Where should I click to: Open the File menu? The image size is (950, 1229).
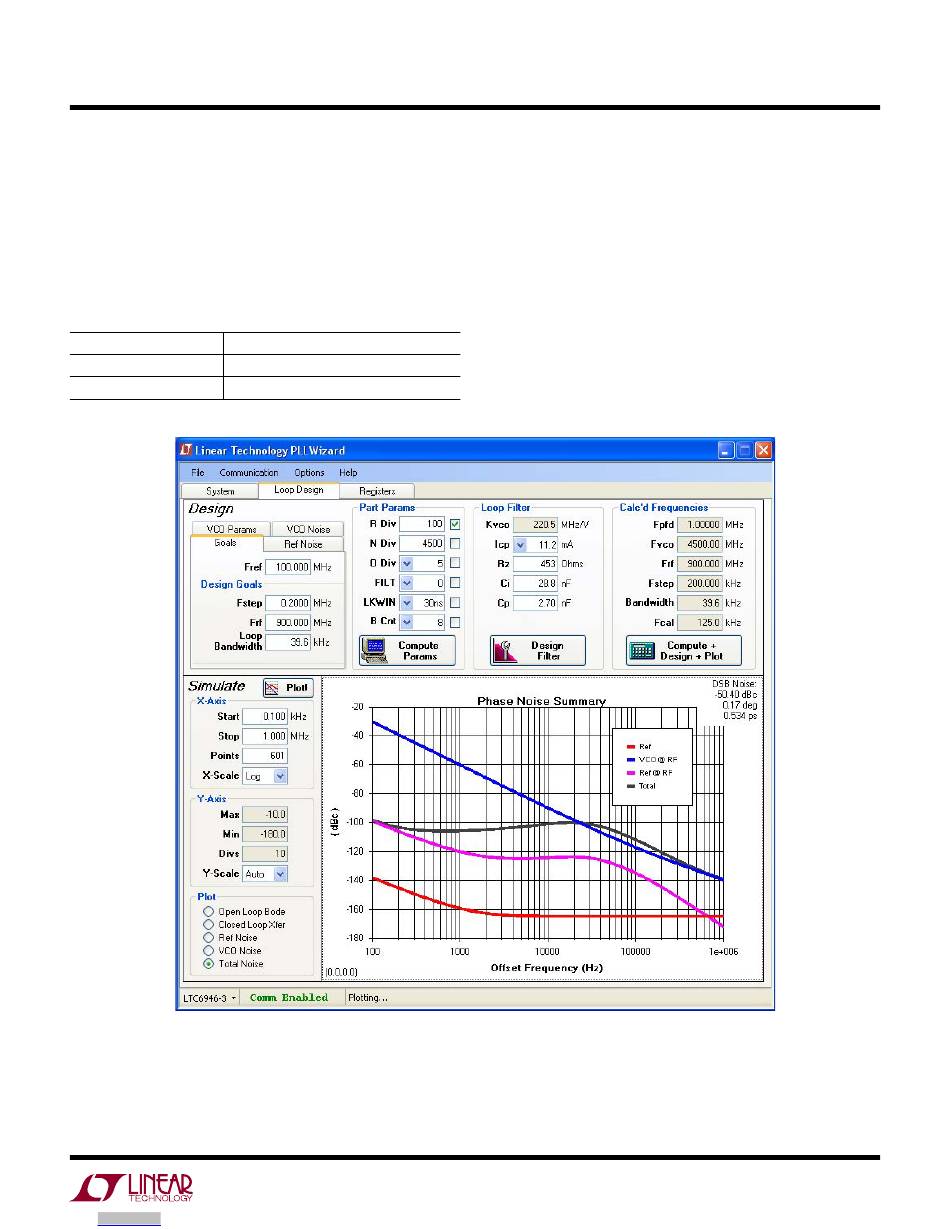198,473
